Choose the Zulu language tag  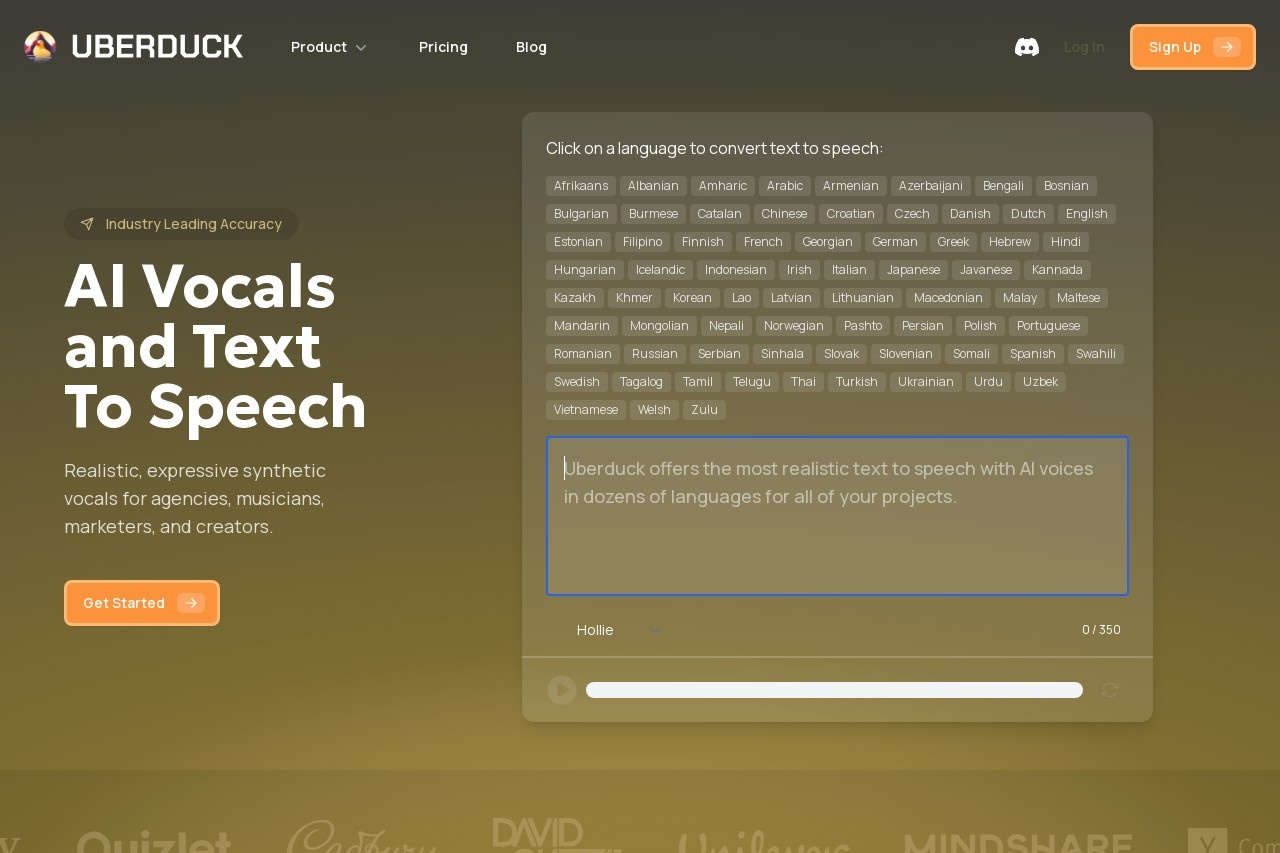coord(704,410)
